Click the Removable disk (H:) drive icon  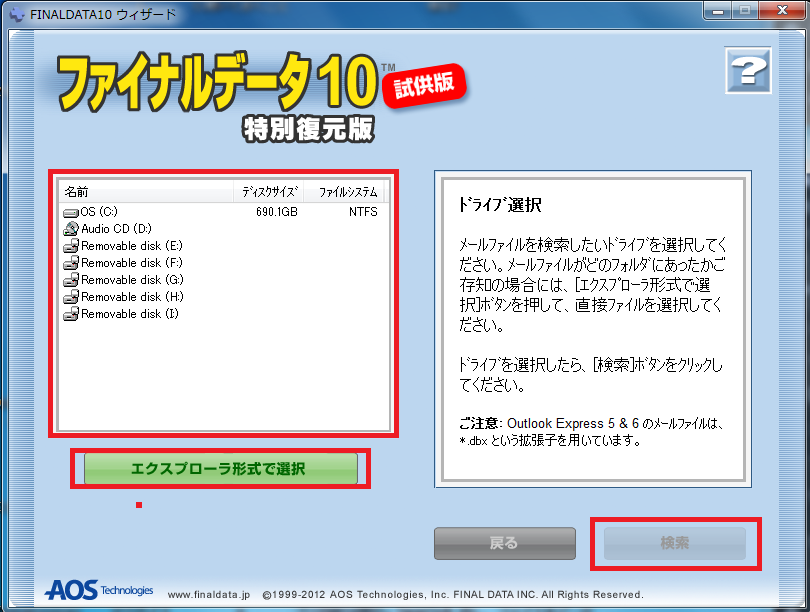click(x=71, y=297)
